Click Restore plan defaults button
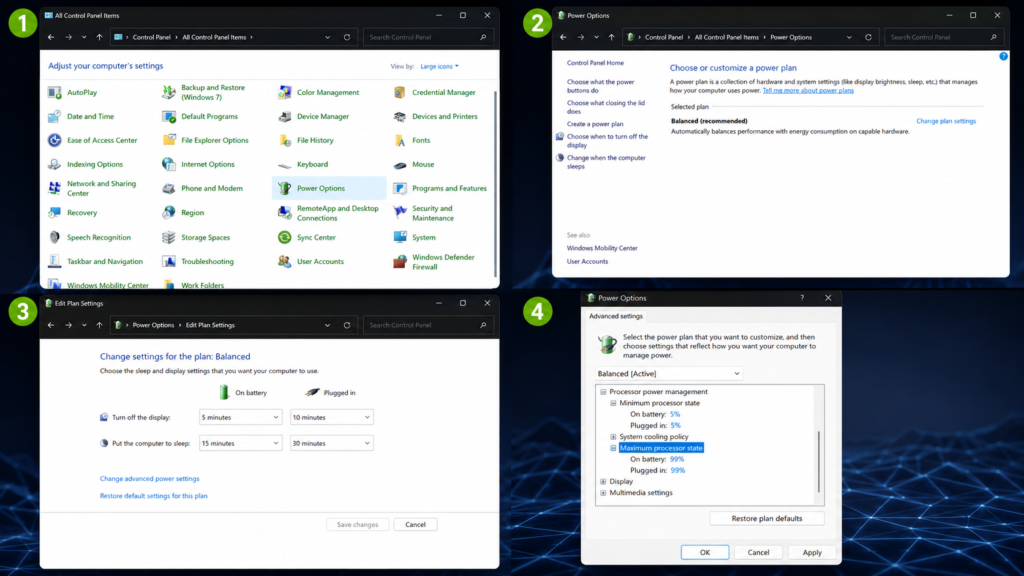This screenshot has height=576, width=1024. pos(767,519)
